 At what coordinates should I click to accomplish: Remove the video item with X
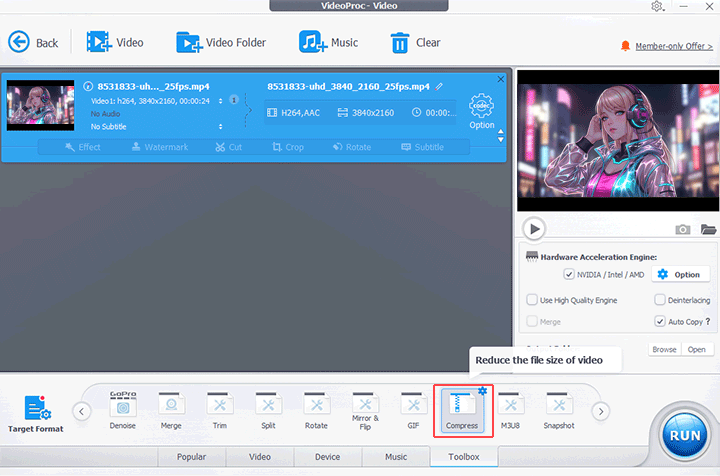(501, 79)
